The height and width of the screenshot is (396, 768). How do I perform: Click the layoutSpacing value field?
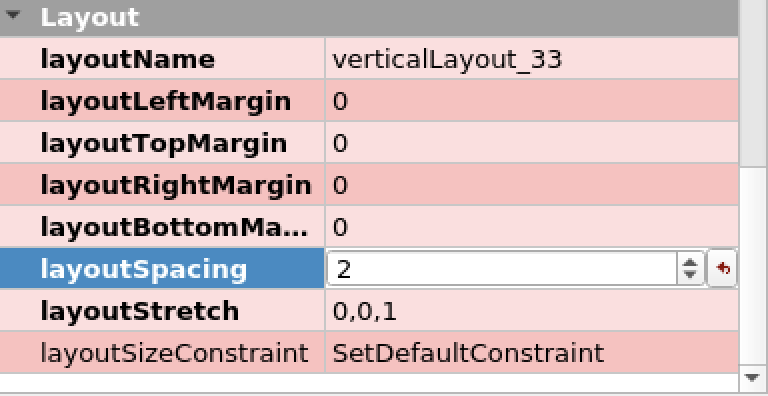(x=503, y=269)
